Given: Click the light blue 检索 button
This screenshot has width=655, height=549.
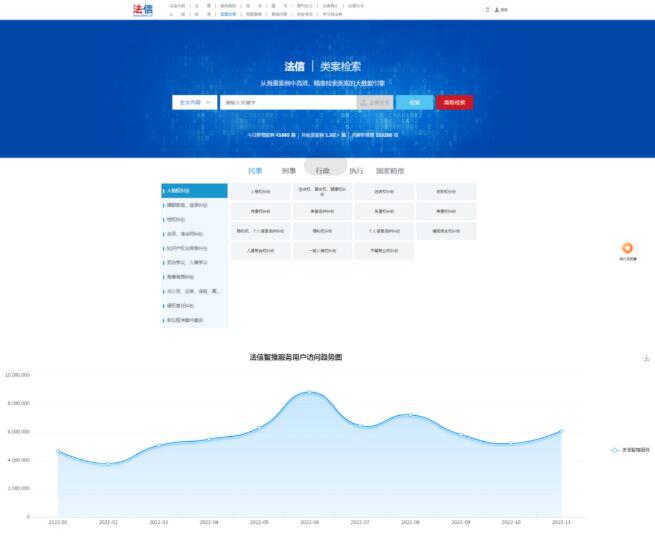Looking at the screenshot, I should (414, 102).
